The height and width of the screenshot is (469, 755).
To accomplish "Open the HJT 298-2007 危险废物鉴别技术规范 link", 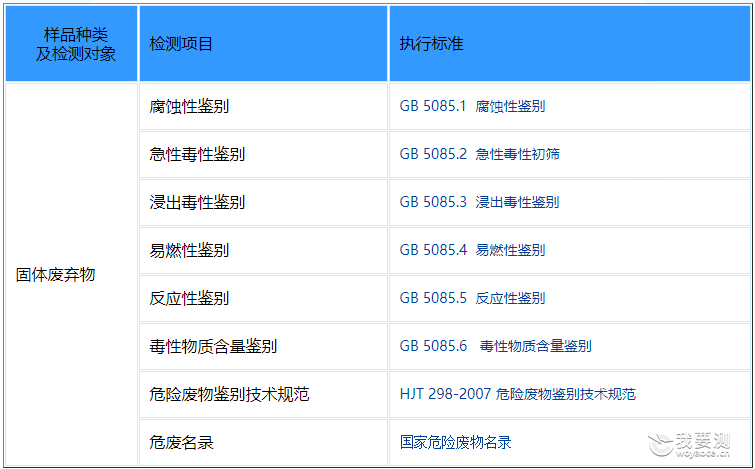I will [518, 394].
